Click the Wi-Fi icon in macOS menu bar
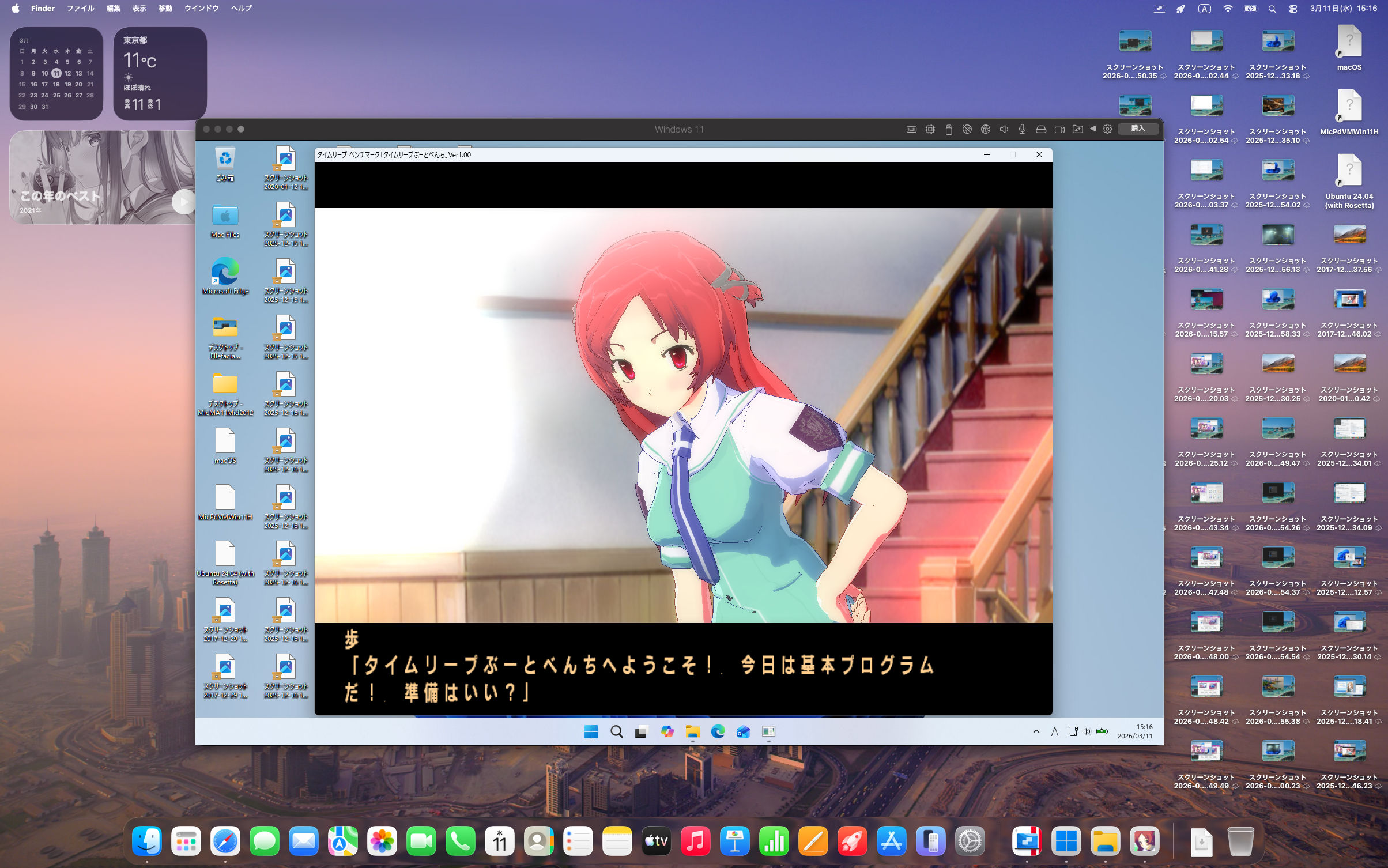Image resolution: width=1388 pixels, height=868 pixels. tap(1228, 9)
